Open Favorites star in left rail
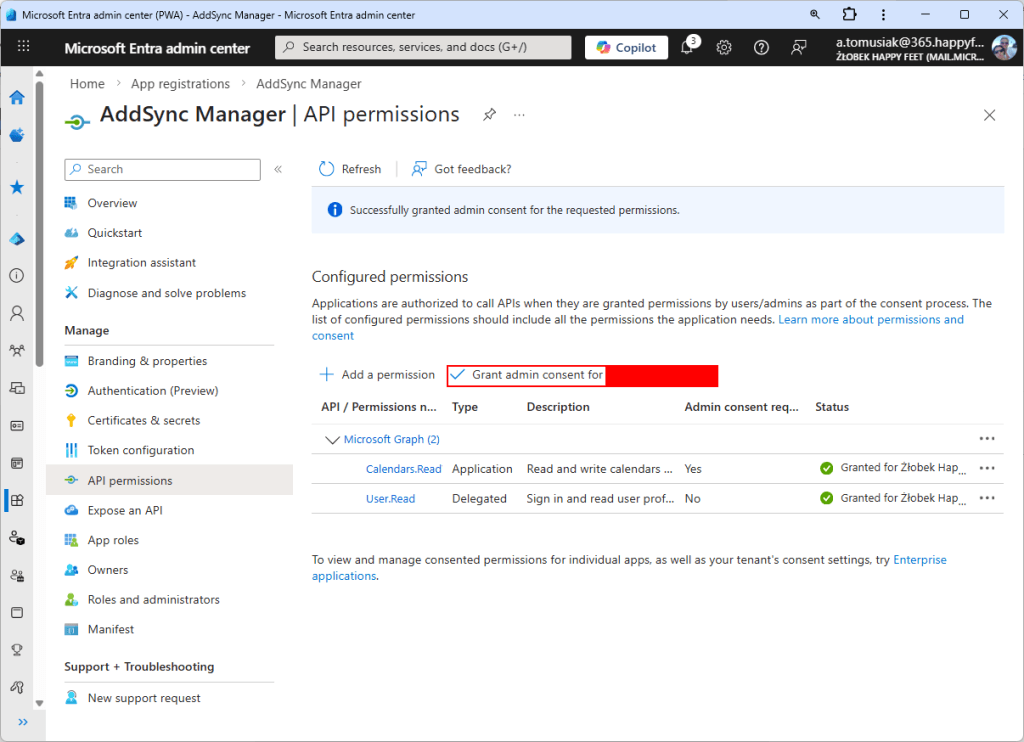Screen dimensions: 1024x742 point(17,187)
